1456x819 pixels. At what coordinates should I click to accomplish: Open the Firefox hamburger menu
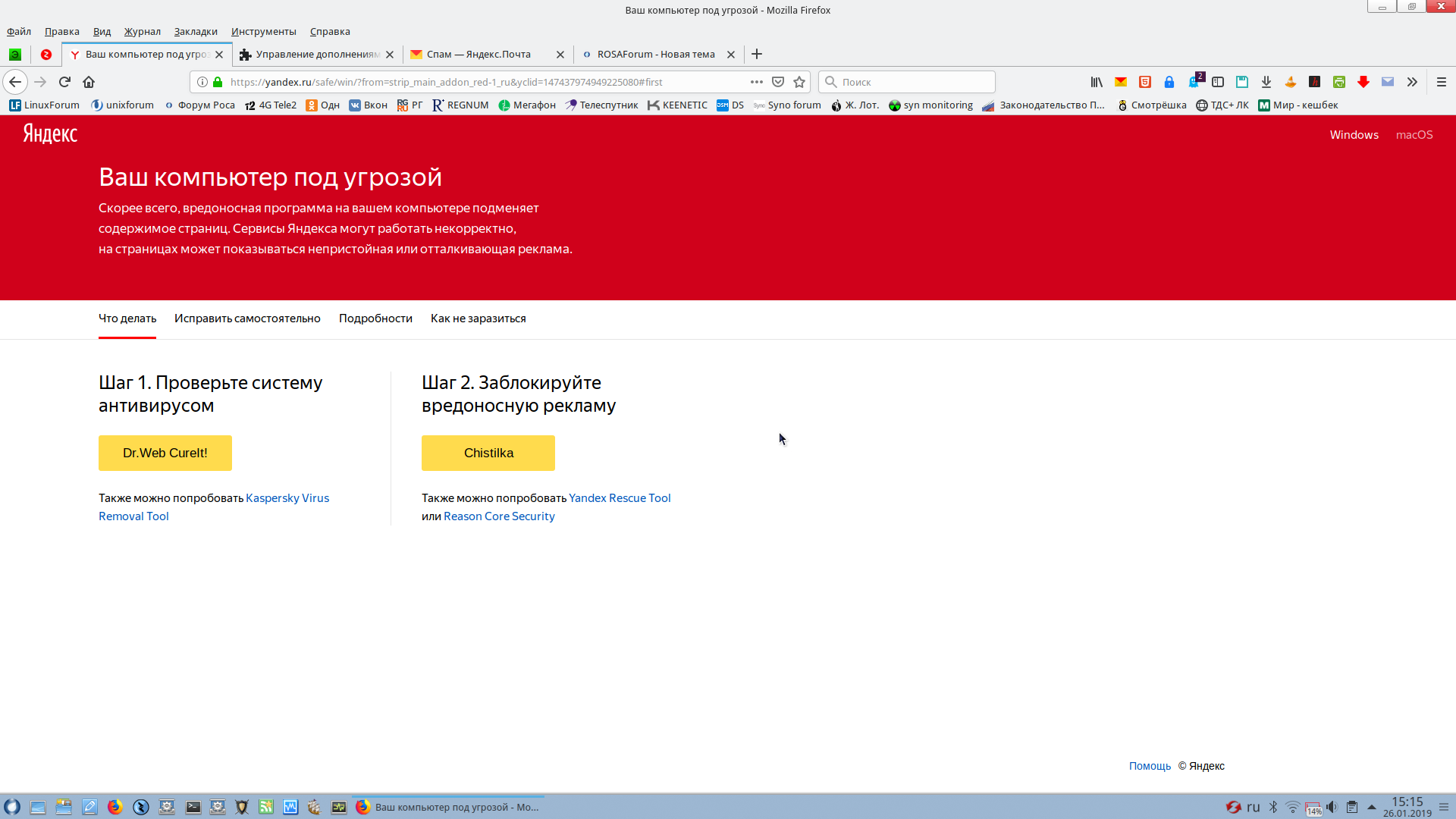click(1442, 82)
